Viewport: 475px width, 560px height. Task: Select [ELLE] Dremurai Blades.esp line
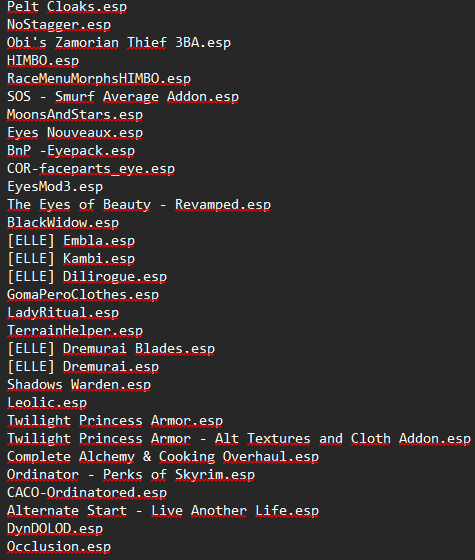click(x=111, y=349)
